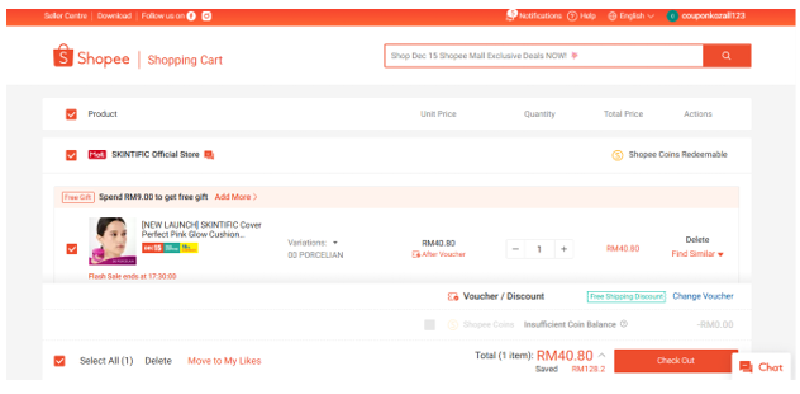800x394 pixels.
Task: Uncheck the Cover Perfect Cushion item checkbox
Action: point(72,249)
